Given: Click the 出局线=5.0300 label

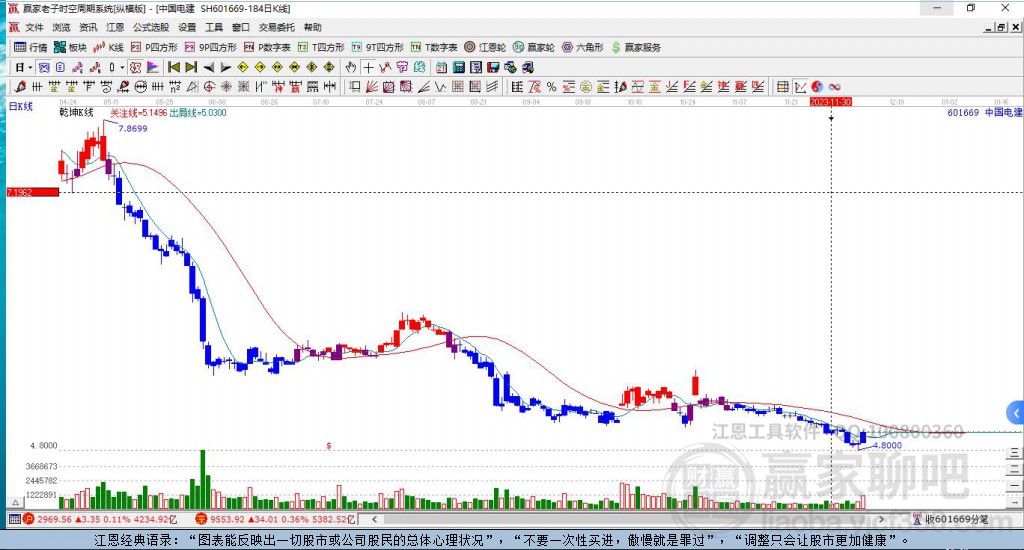Looking at the screenshot, I should [198, 113].
